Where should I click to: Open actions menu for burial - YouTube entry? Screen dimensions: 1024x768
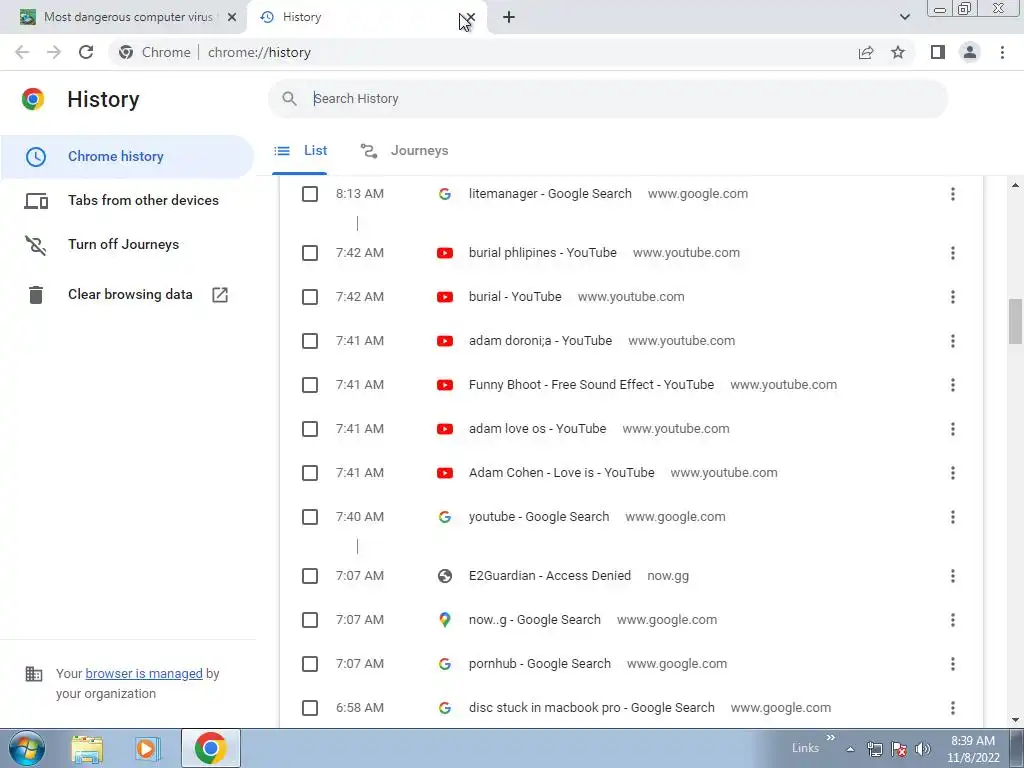tap(953, 297)
